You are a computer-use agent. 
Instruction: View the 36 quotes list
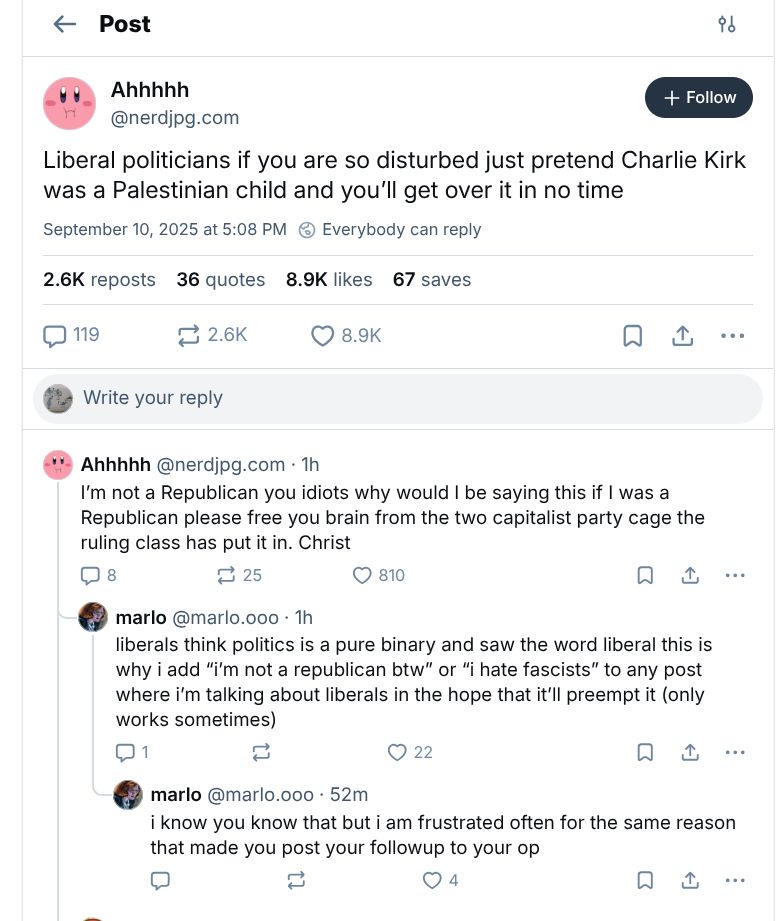[x=220, y=280]
